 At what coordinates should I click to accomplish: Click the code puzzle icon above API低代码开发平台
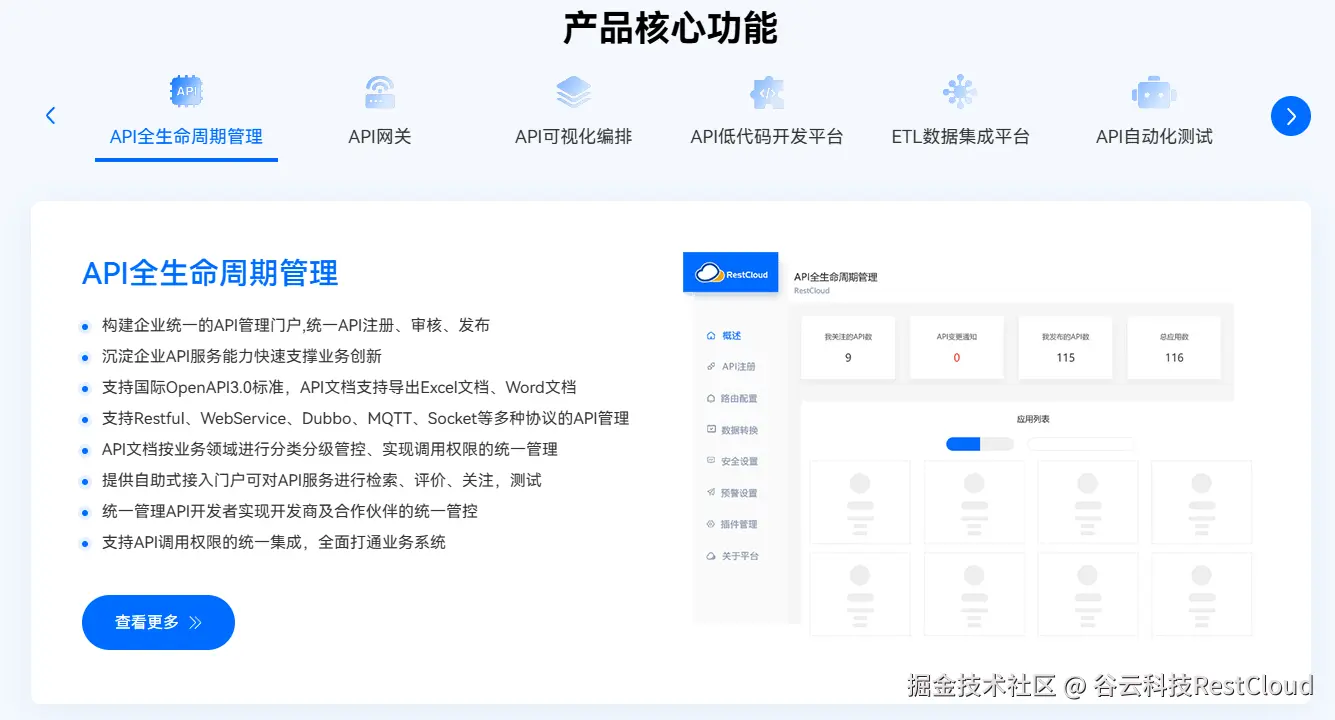coord(767,92)
